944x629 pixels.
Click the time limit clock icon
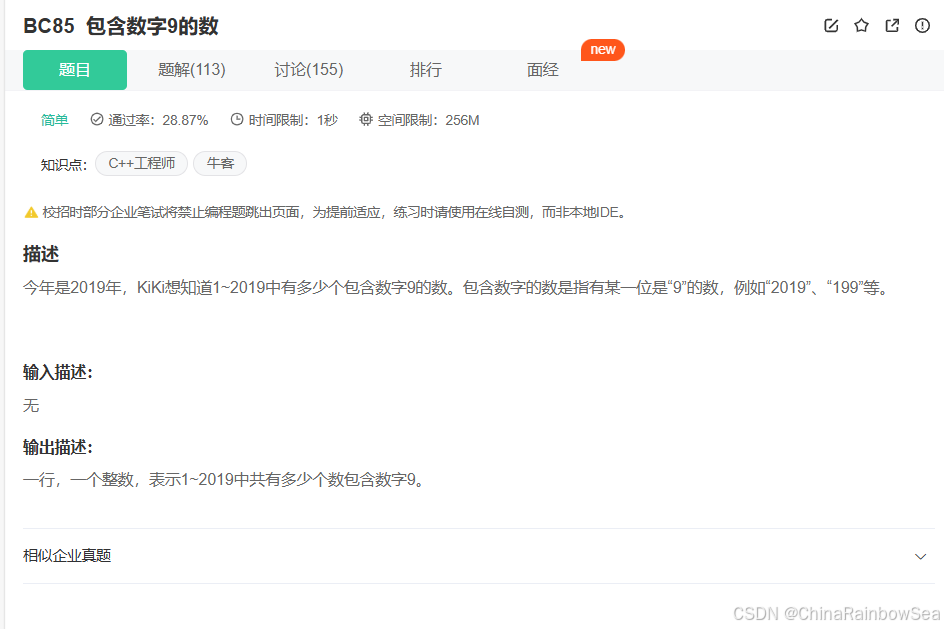click(x=237, y=120)
